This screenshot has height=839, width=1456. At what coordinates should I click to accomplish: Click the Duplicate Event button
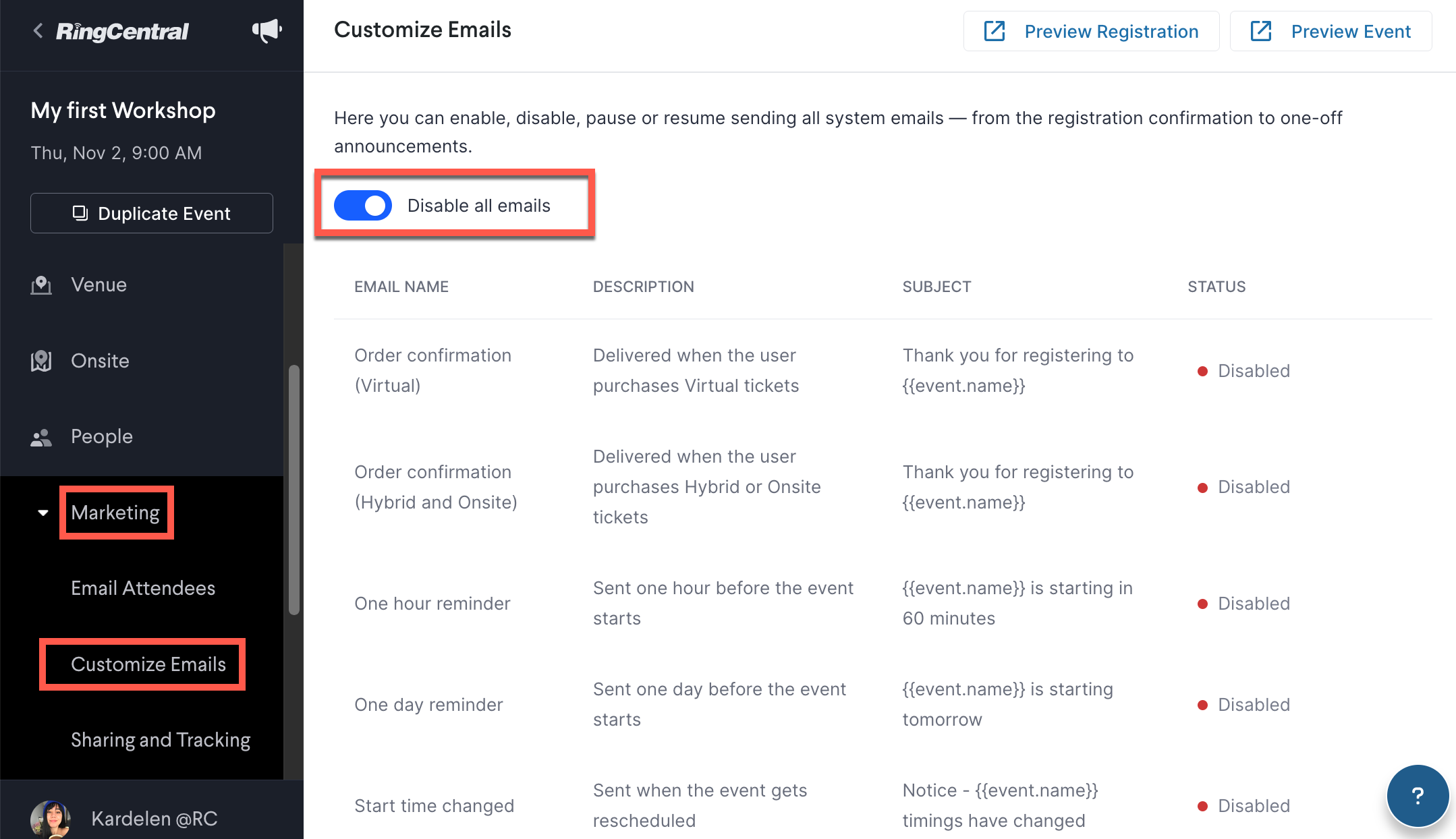pos(152,213)
